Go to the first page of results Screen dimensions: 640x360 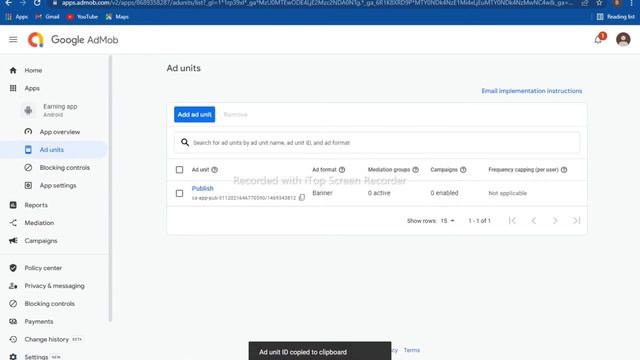tap(512, 221)
